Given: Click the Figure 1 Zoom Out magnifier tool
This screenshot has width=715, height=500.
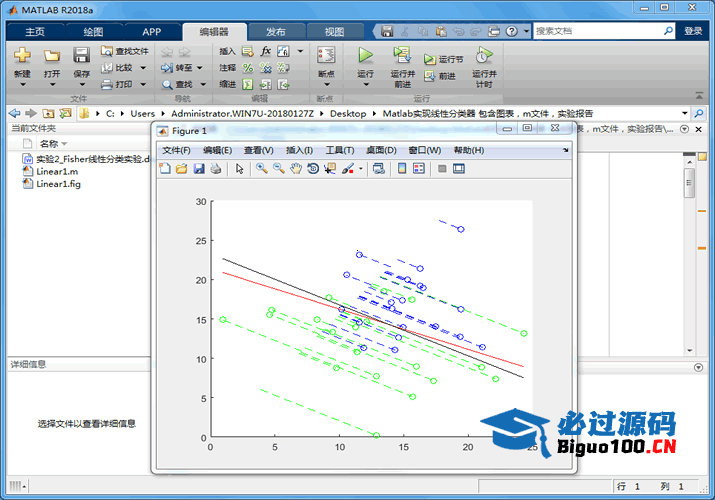Looking at the screenshot, I should (279, 169).
